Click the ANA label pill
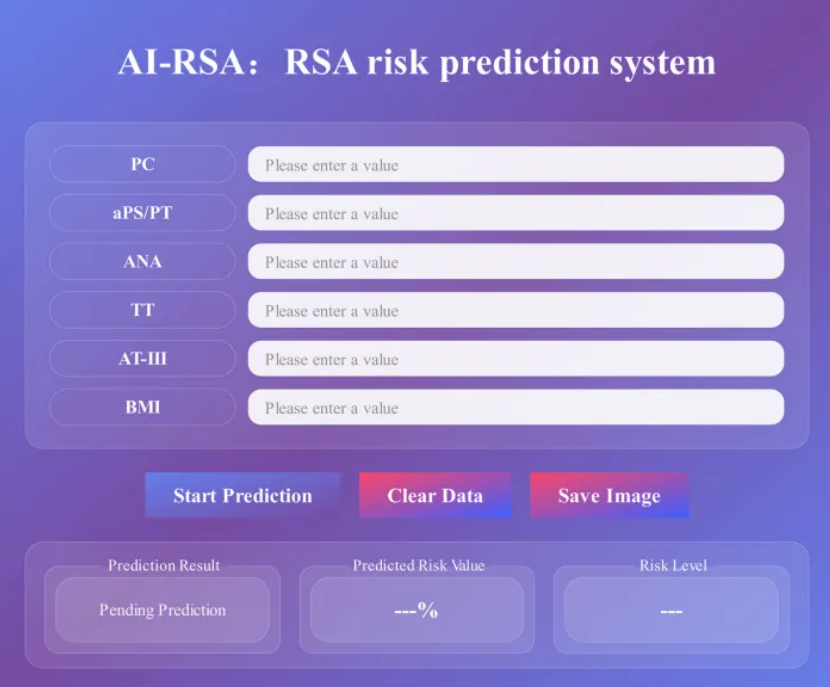Screen dimensions: 830x687 142,262
